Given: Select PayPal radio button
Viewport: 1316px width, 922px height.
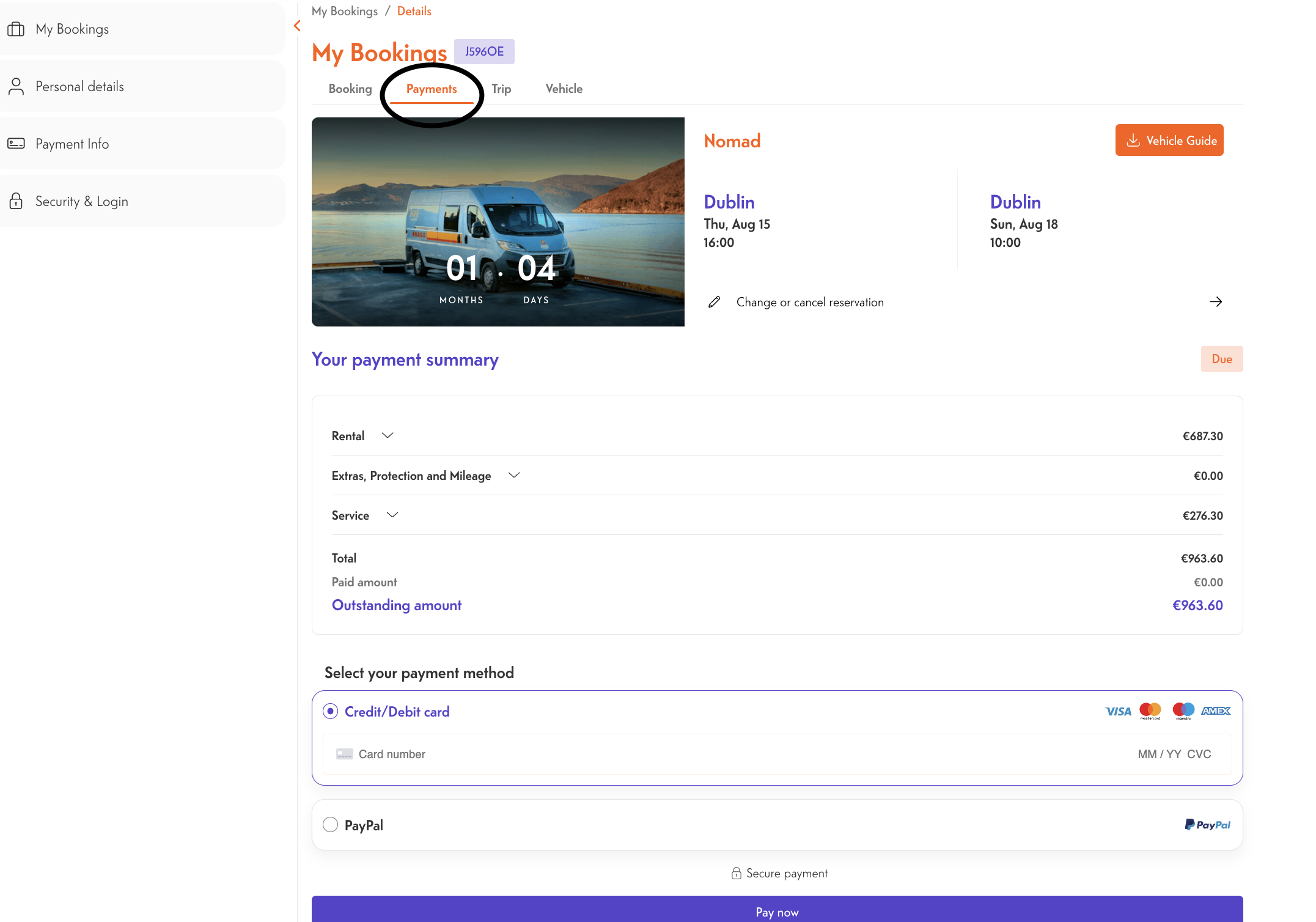Looking at the screenshot, I should click(330, 825).
